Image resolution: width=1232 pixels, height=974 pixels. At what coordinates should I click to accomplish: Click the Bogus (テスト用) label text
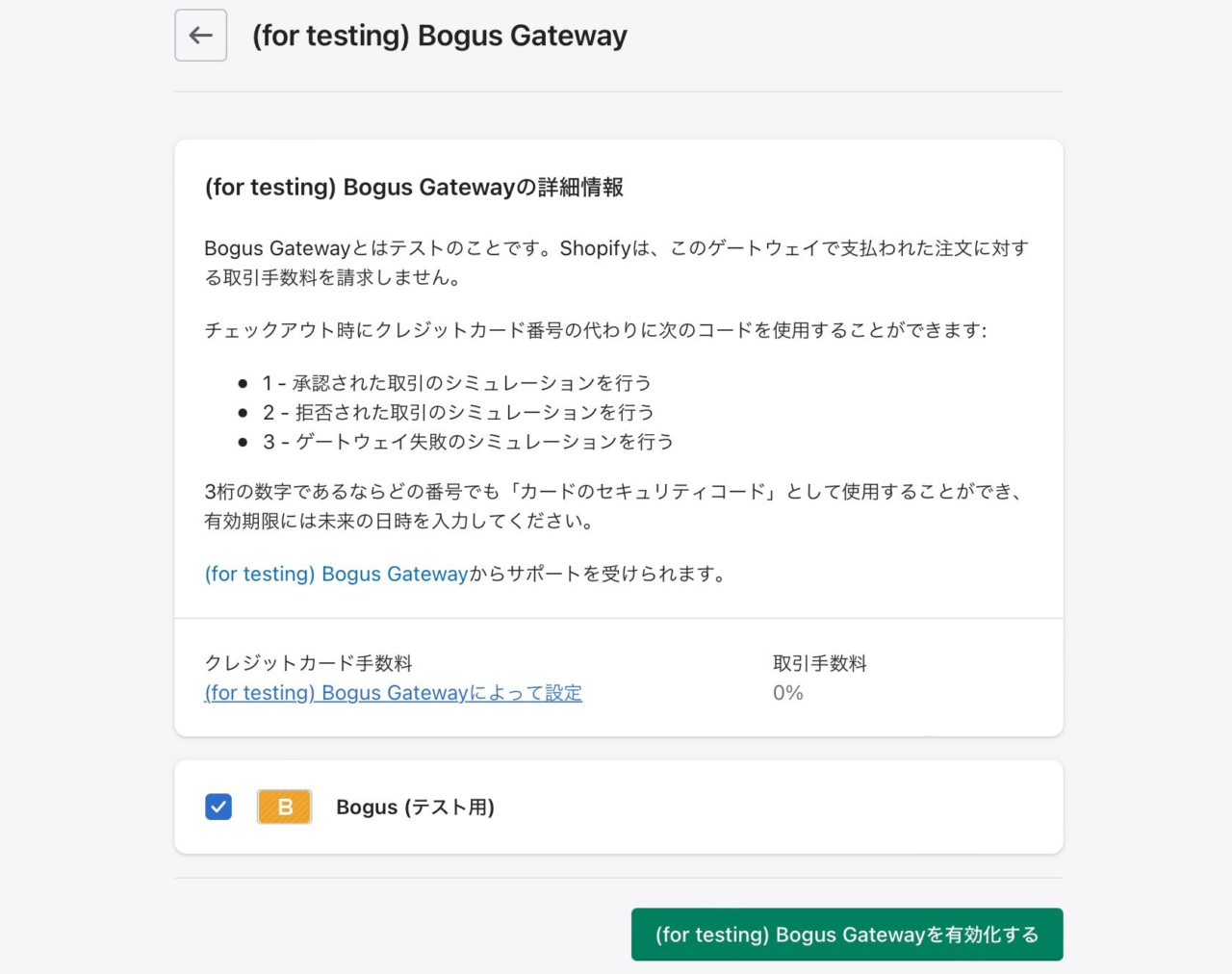pos(415,807)
